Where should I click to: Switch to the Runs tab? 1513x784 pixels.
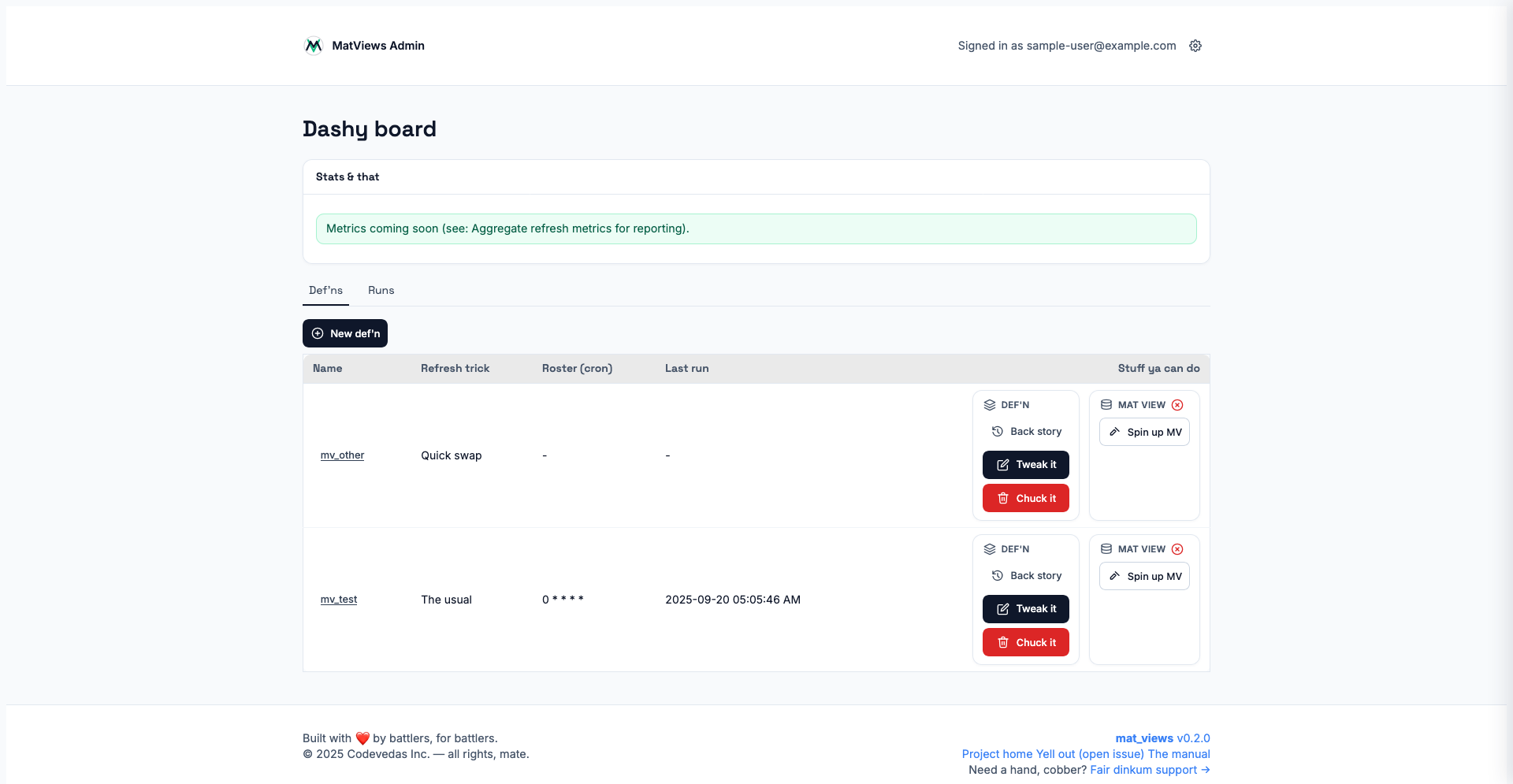click(x=381, y=290)
